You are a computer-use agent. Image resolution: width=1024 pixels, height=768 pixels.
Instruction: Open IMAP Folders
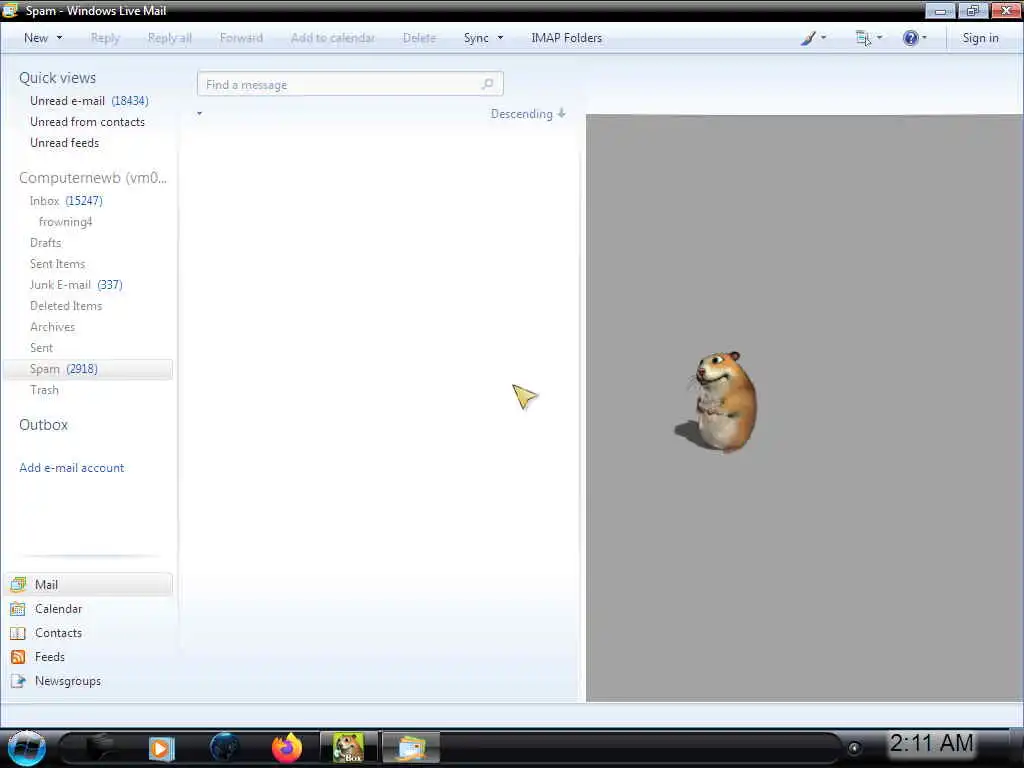coord(566,38)
